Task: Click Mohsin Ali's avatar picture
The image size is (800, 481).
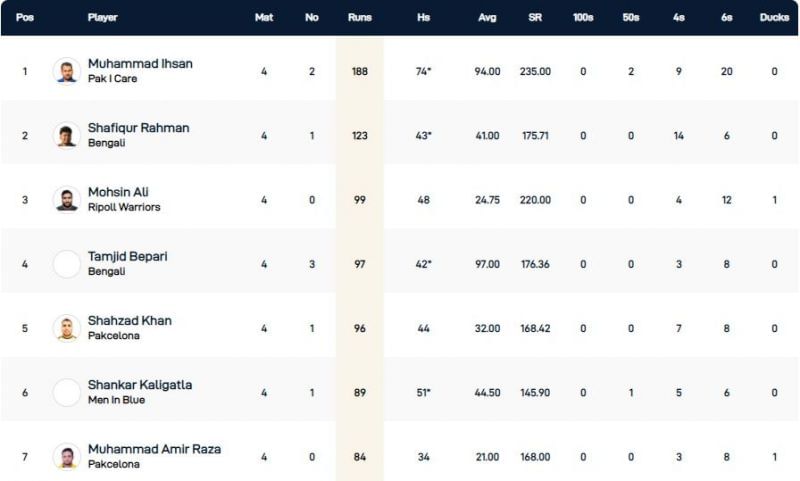Action: 66,199
